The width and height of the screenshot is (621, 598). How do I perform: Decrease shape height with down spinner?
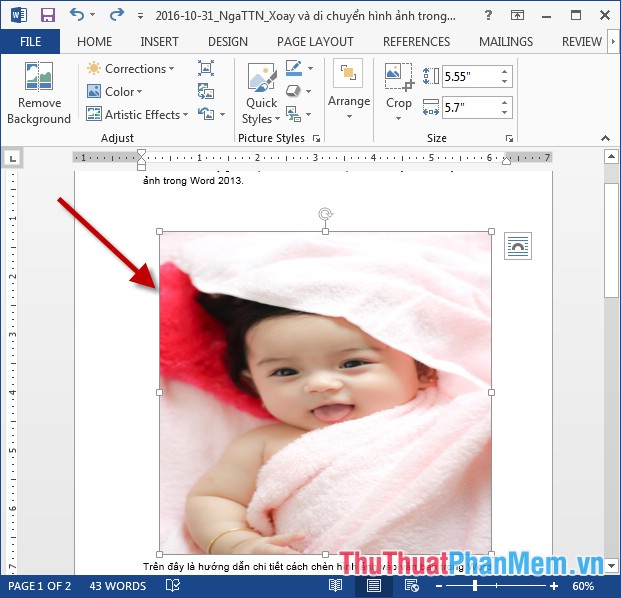pos(504,81)
